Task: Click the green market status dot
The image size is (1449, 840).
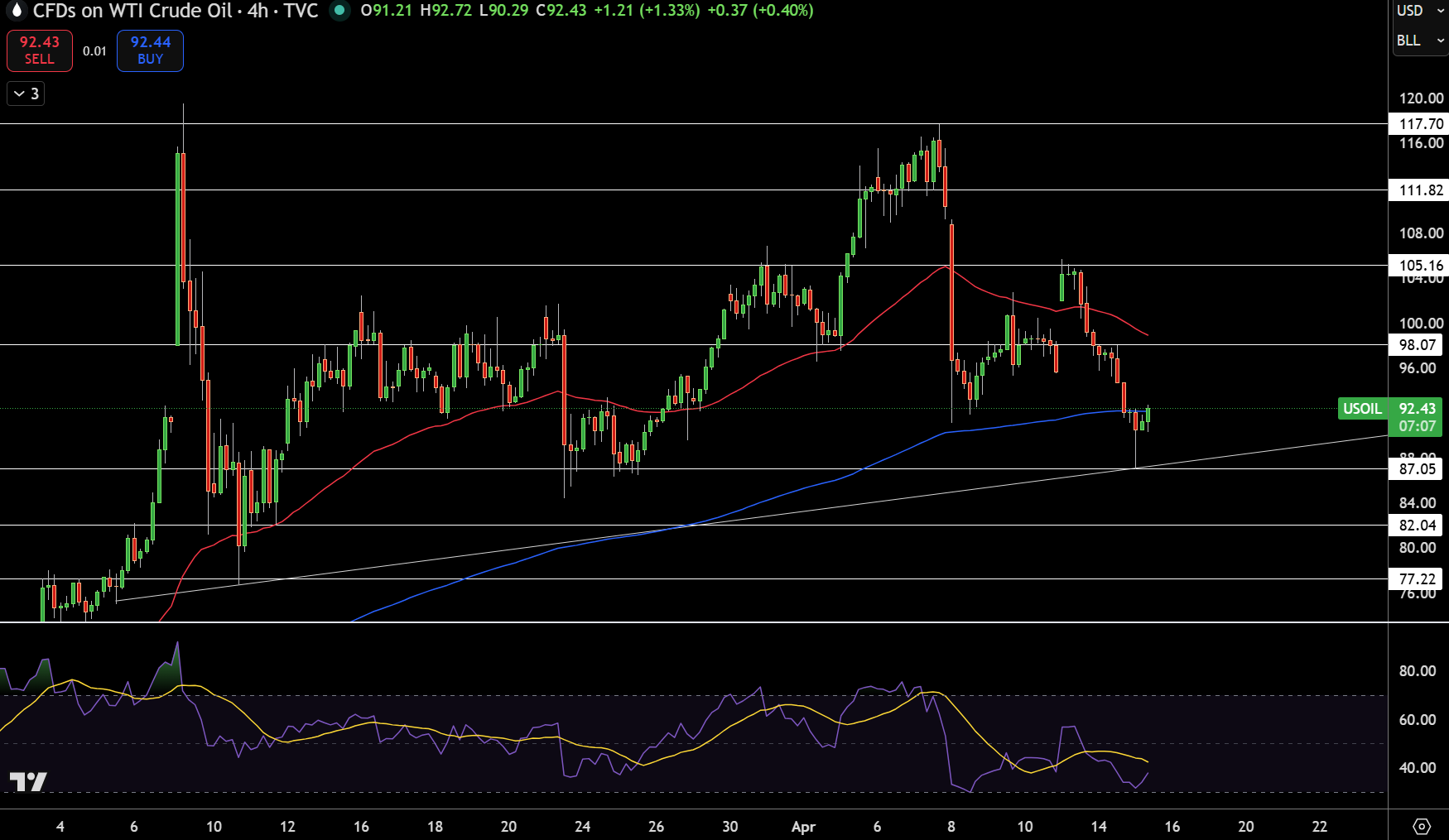Action: [x=339, y=11]
